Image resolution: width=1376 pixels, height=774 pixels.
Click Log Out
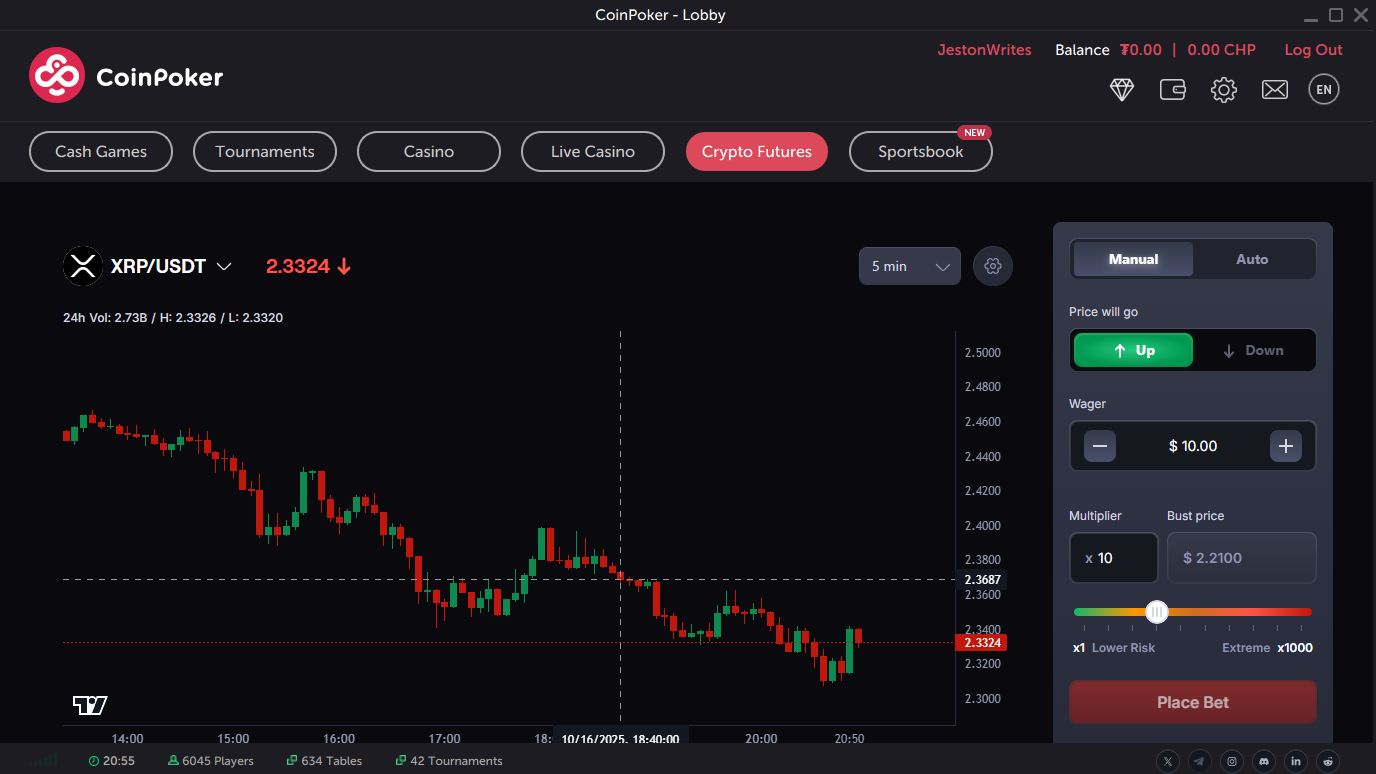(1313, 49)
